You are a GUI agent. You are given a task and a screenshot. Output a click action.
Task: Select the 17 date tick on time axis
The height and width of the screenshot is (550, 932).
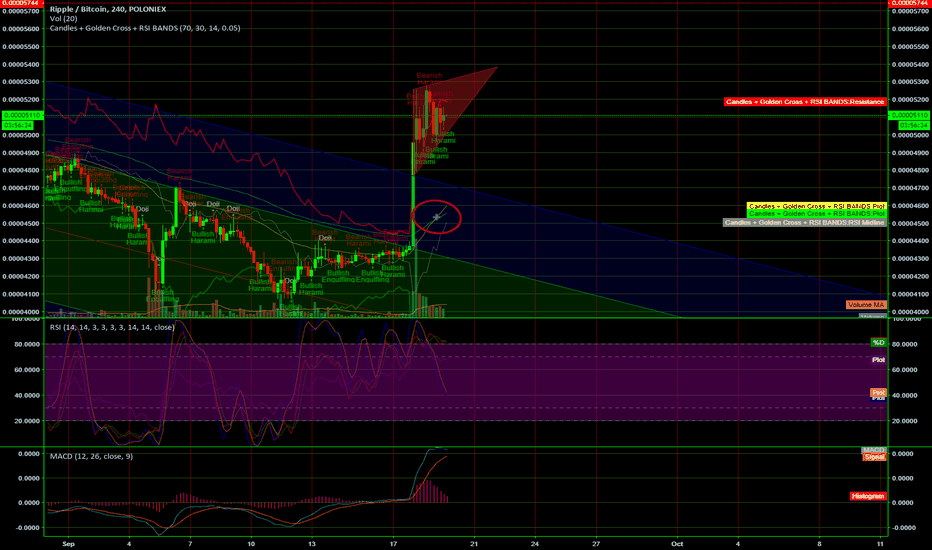click(x=393, y=543)
